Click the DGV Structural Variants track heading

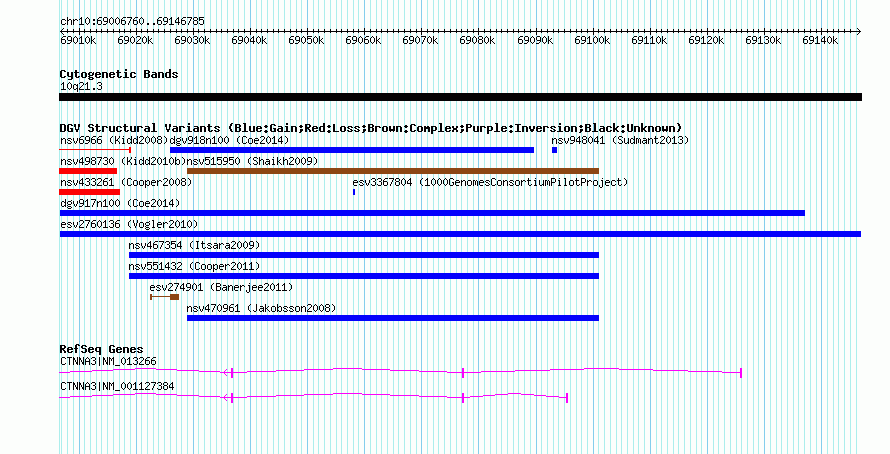tap(371, 128)
